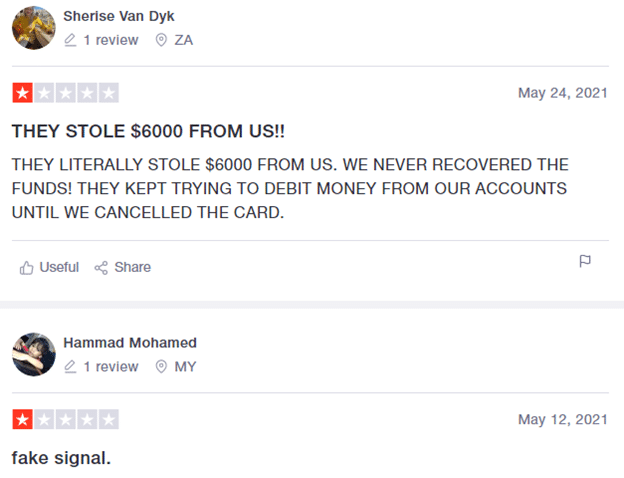
Task: Open Sherise Van Dyk's profile picture
Action: [x=33, y=28]
